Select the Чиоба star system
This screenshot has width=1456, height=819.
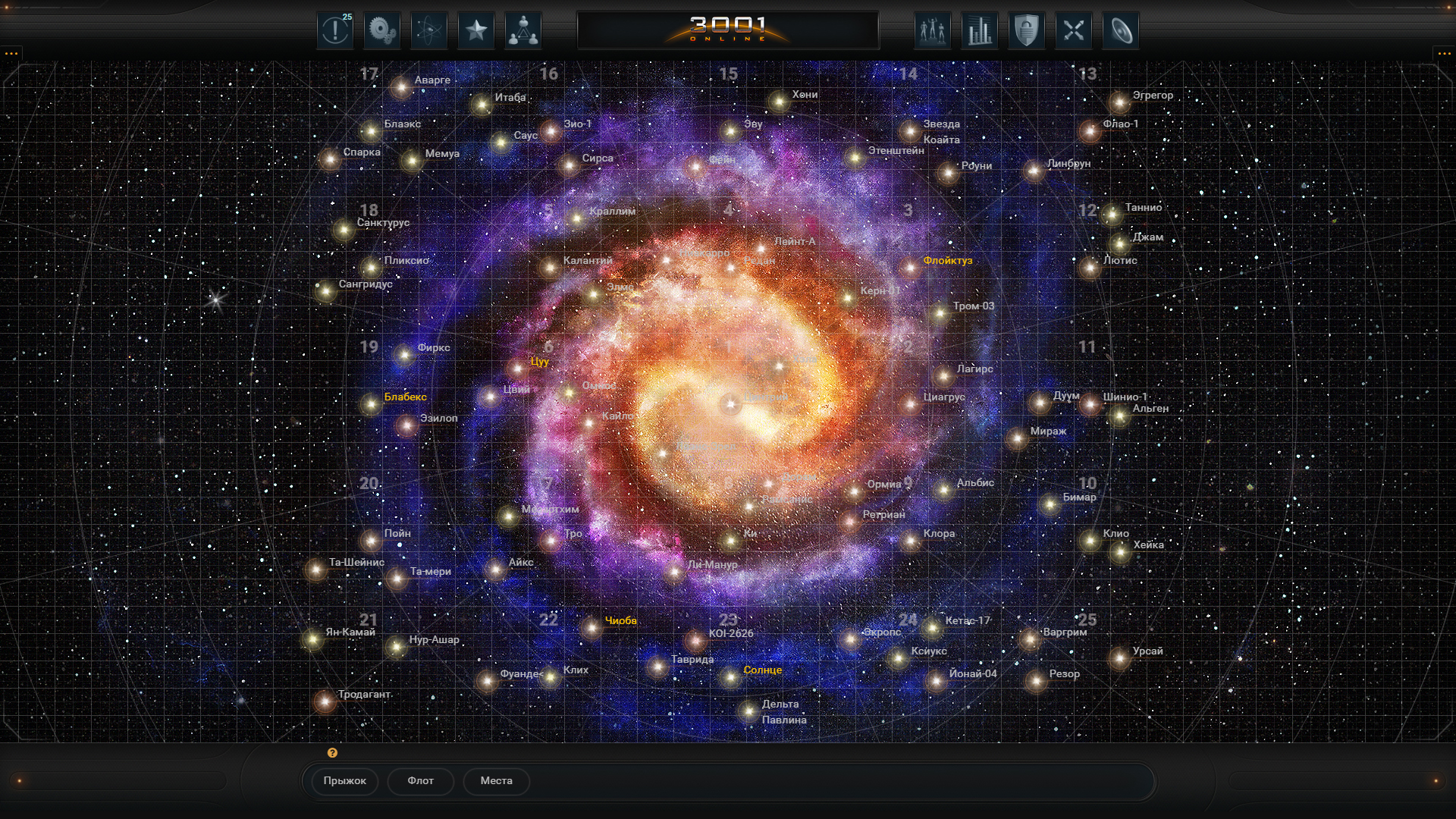[591, 627]
